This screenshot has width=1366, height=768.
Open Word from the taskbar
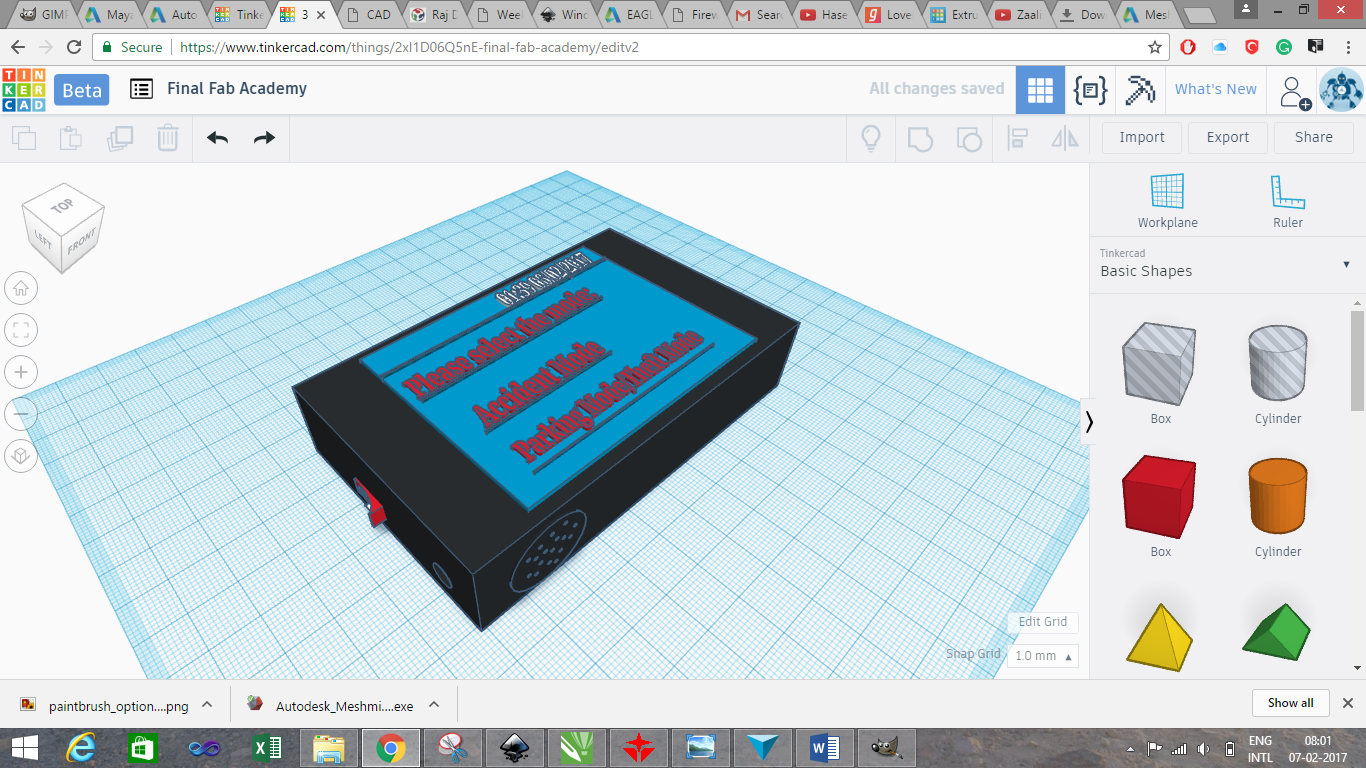point(824,748)
